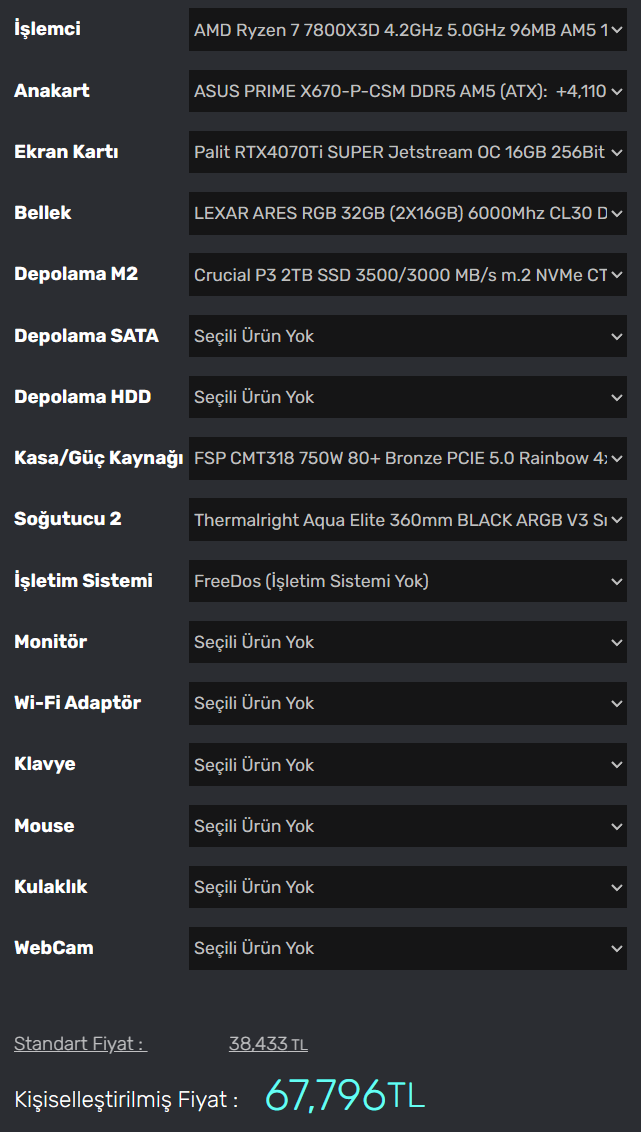
Task: Open the Klavye keyboard dropdown
Action: click(x=407, y=765)
